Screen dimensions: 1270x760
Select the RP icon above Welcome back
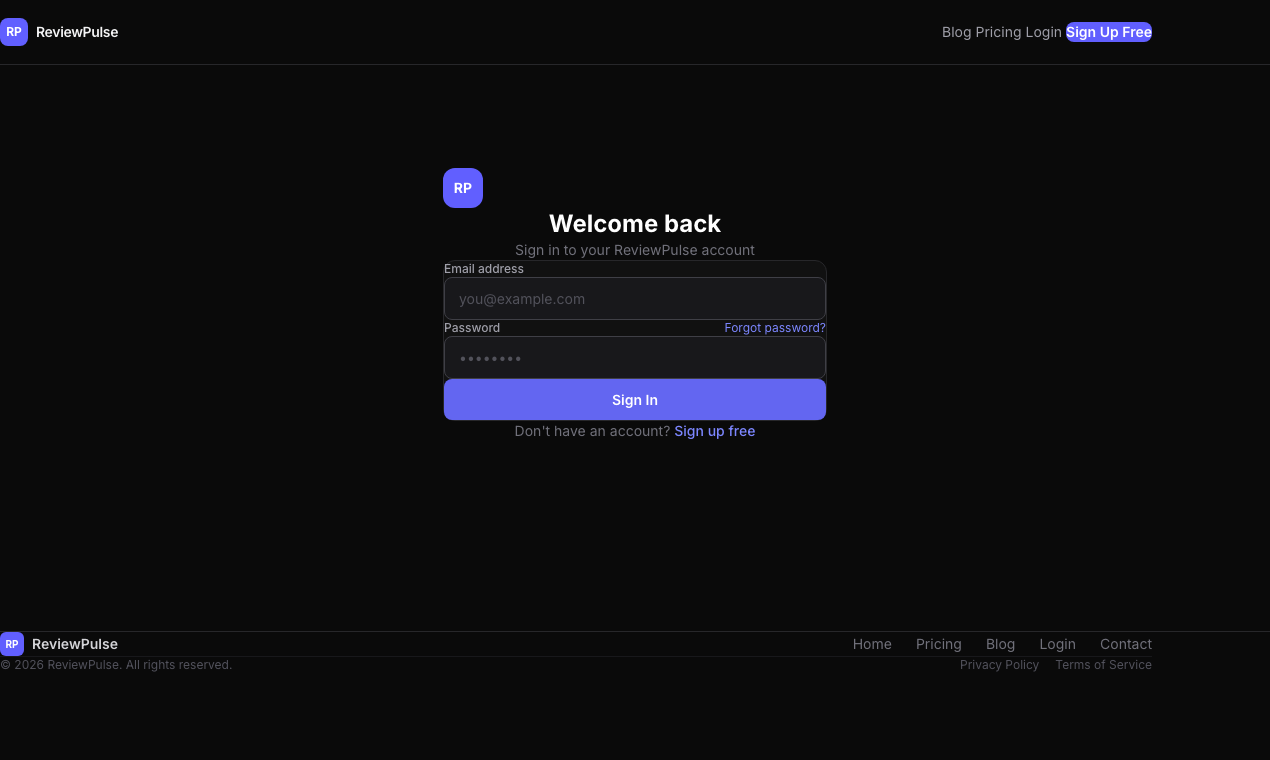click(x=462, y=188)
